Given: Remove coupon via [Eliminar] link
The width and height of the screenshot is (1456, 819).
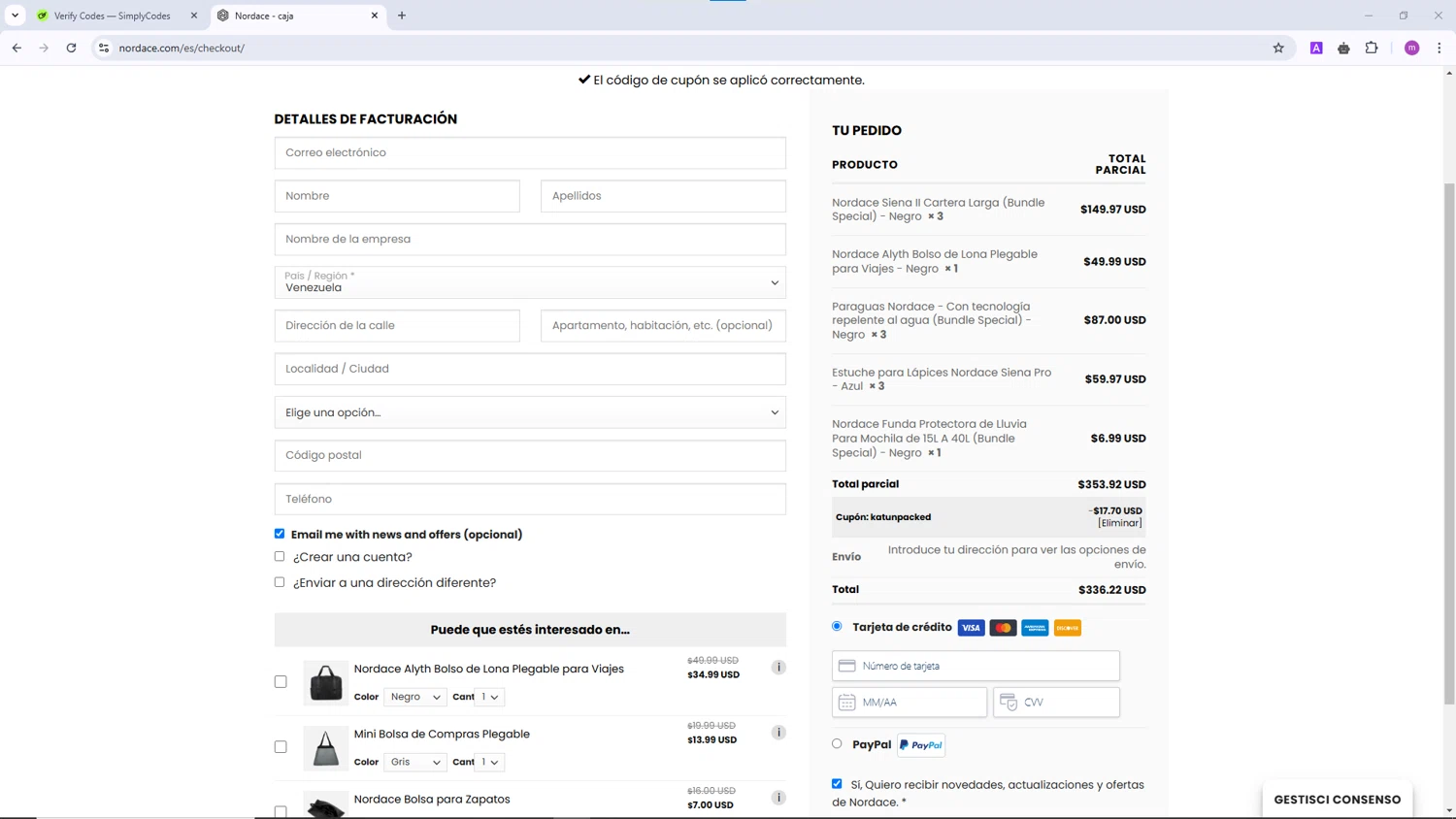Looking at the screenshot, I should pyautogui.click(x=1120, y=523).
